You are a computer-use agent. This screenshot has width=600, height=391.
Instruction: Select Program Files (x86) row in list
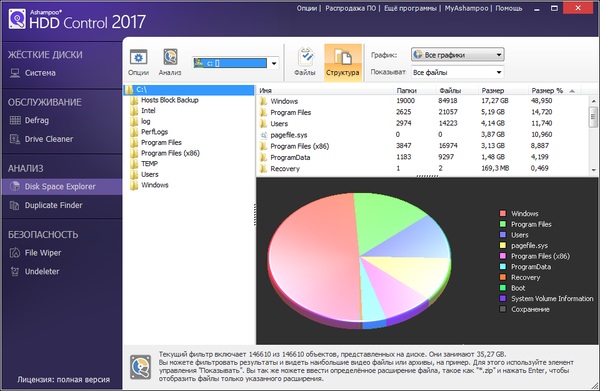(422, 146)
